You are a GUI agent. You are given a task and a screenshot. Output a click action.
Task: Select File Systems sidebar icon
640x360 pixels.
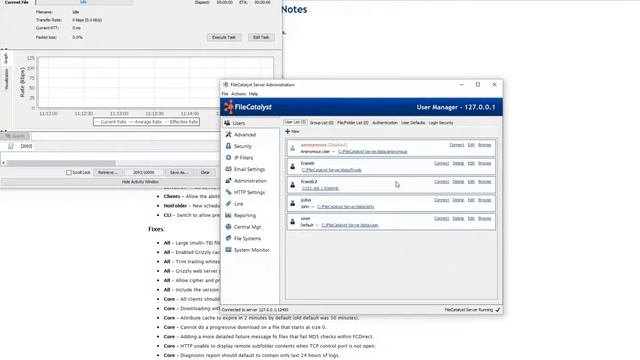(228, 238)
